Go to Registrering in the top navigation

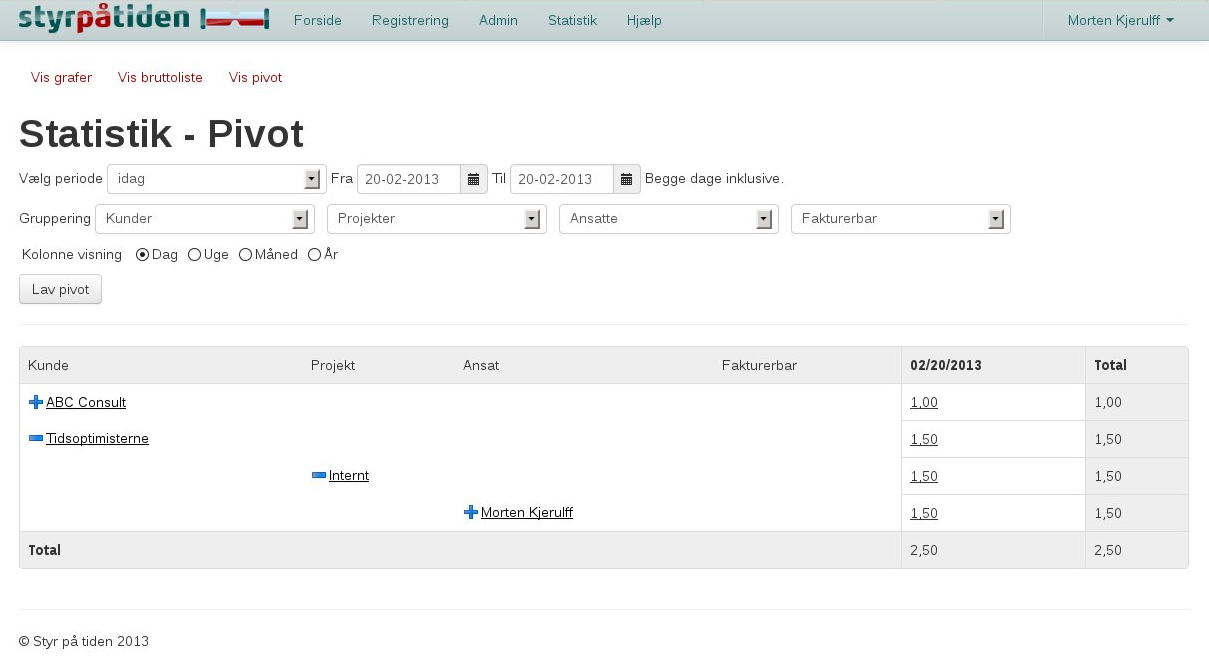[x=410, y=20]
